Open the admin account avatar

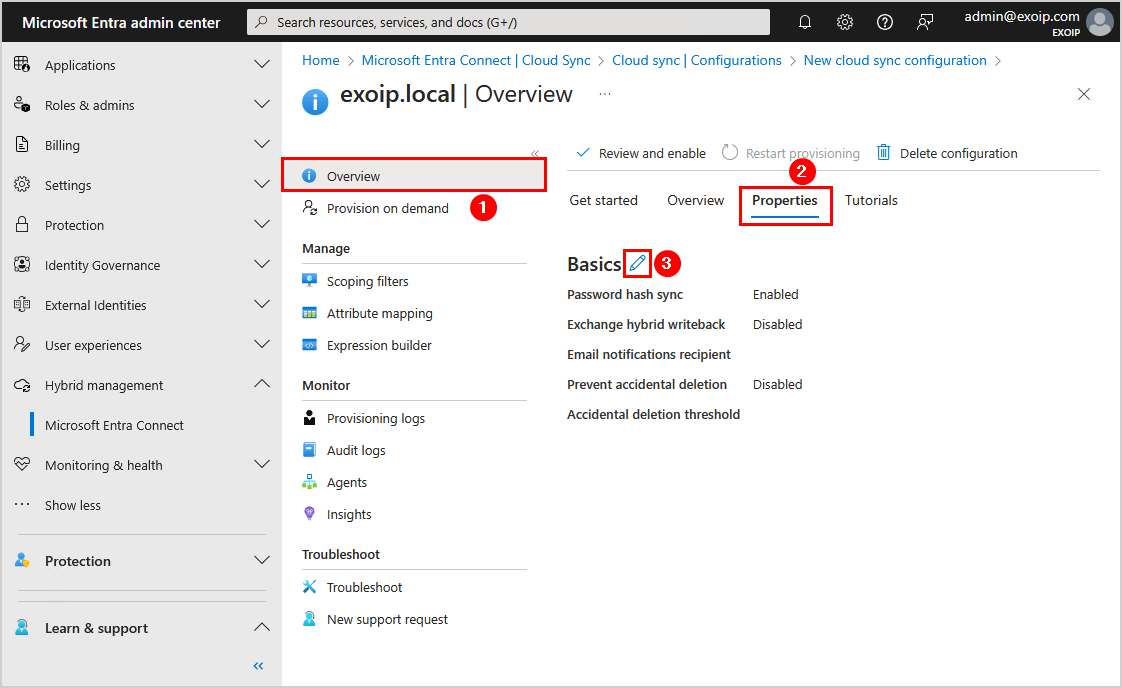click(x=1100, y=22)
